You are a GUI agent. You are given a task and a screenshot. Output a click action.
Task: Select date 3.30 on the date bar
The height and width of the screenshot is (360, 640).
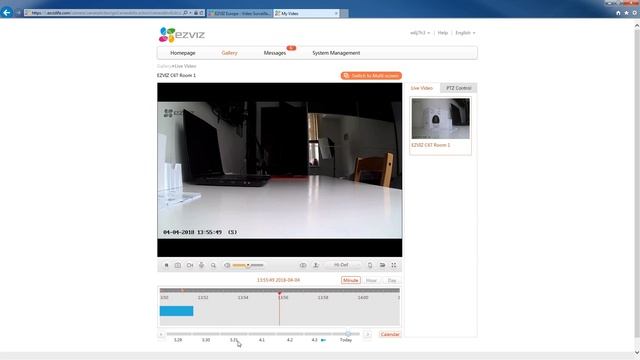pos(206,340)
